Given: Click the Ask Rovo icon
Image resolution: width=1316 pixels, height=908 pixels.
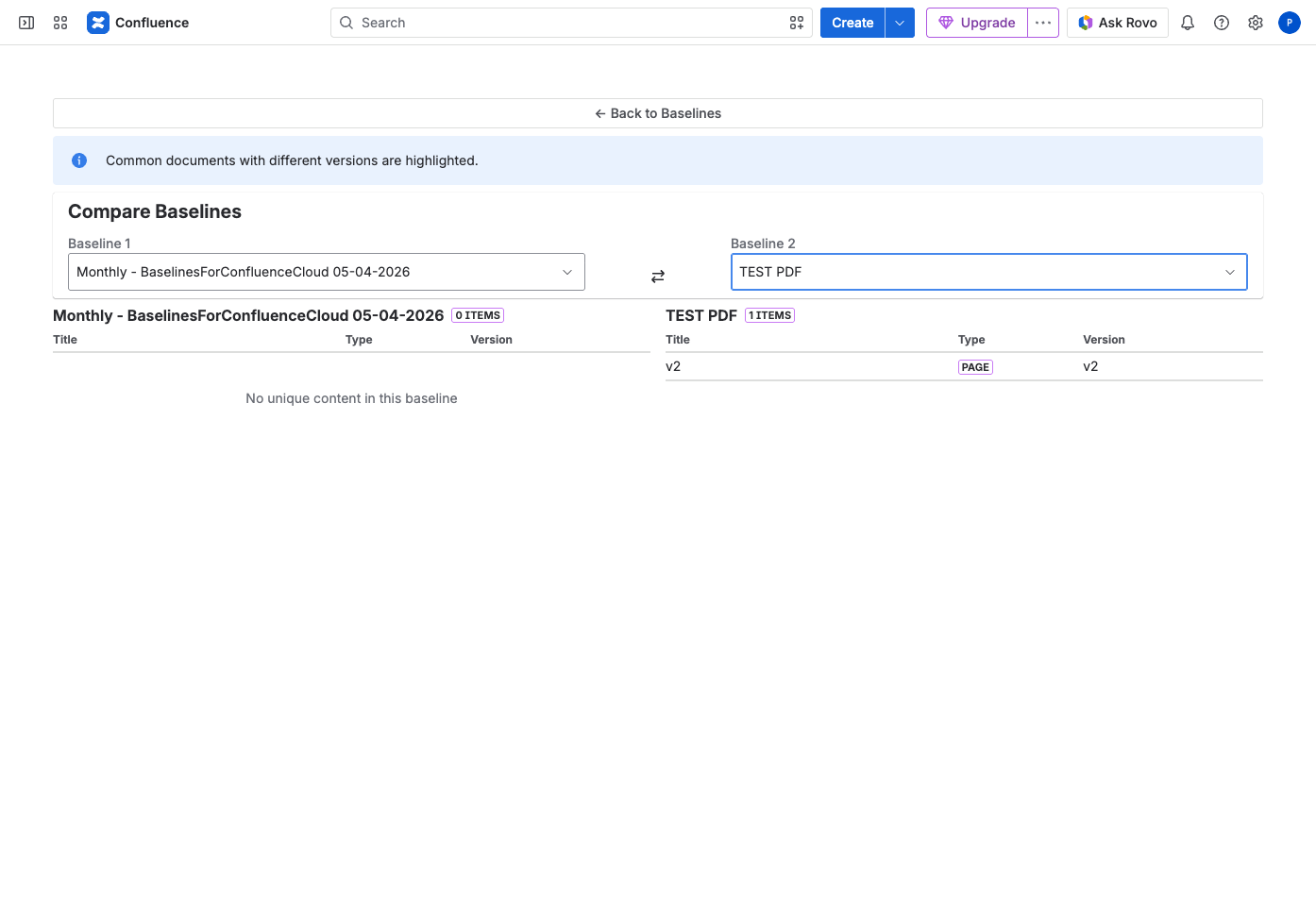Looking at the screenshot, I should tap(1086, 23).
